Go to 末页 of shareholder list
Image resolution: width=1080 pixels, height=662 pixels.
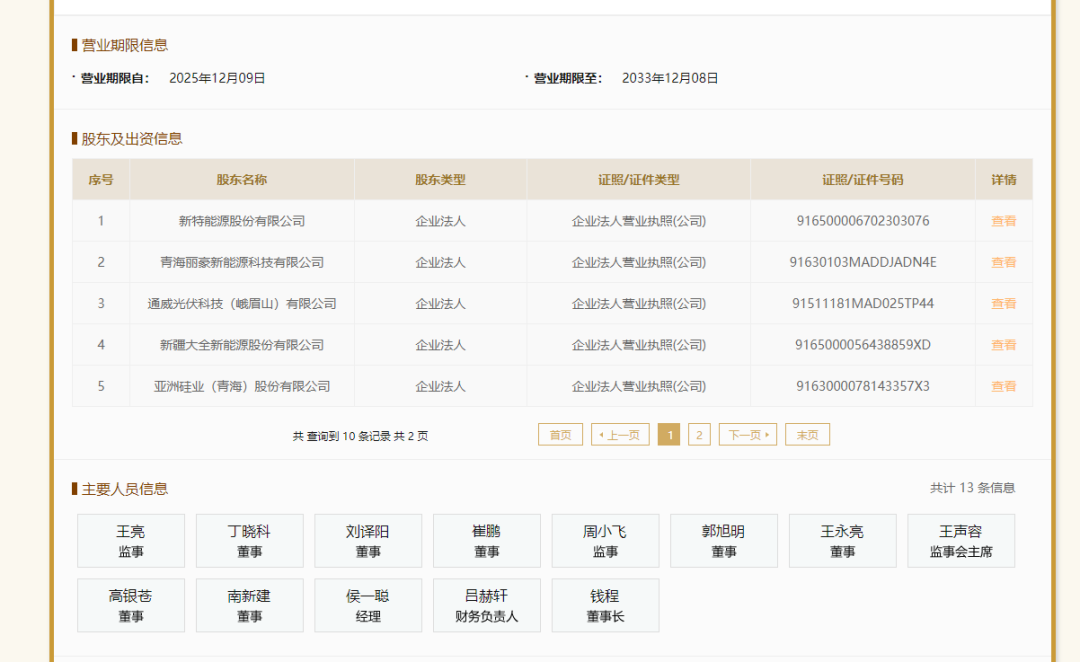tap(807, 435)
